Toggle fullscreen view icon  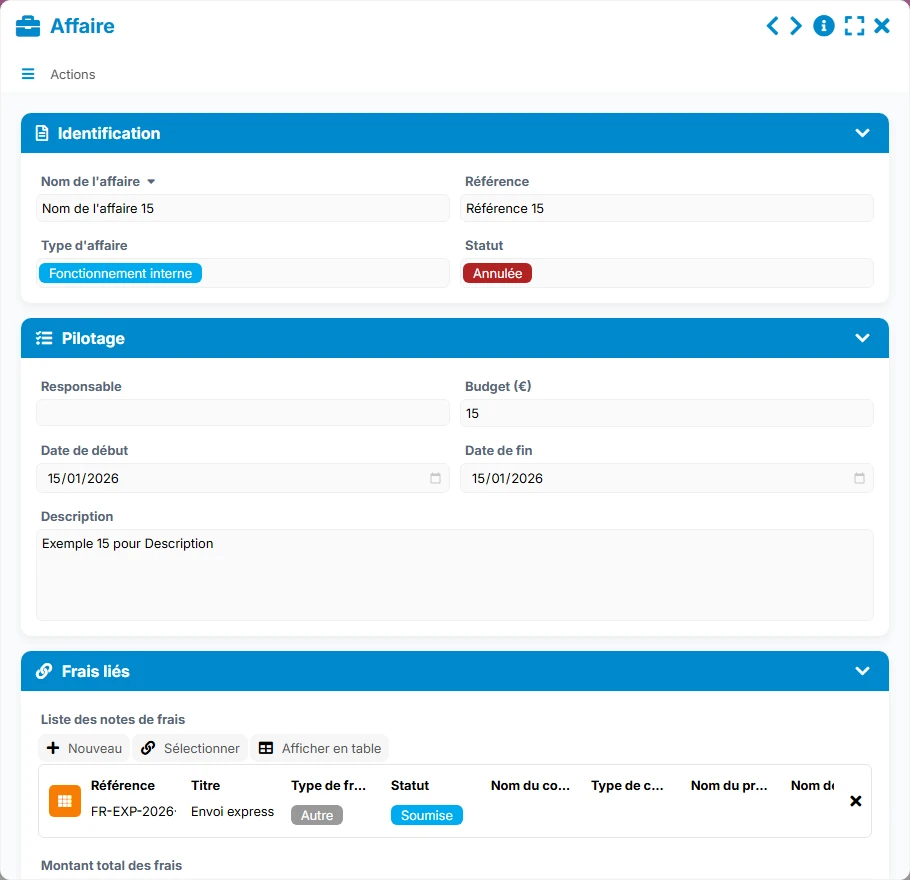click(x=854, y=26)
